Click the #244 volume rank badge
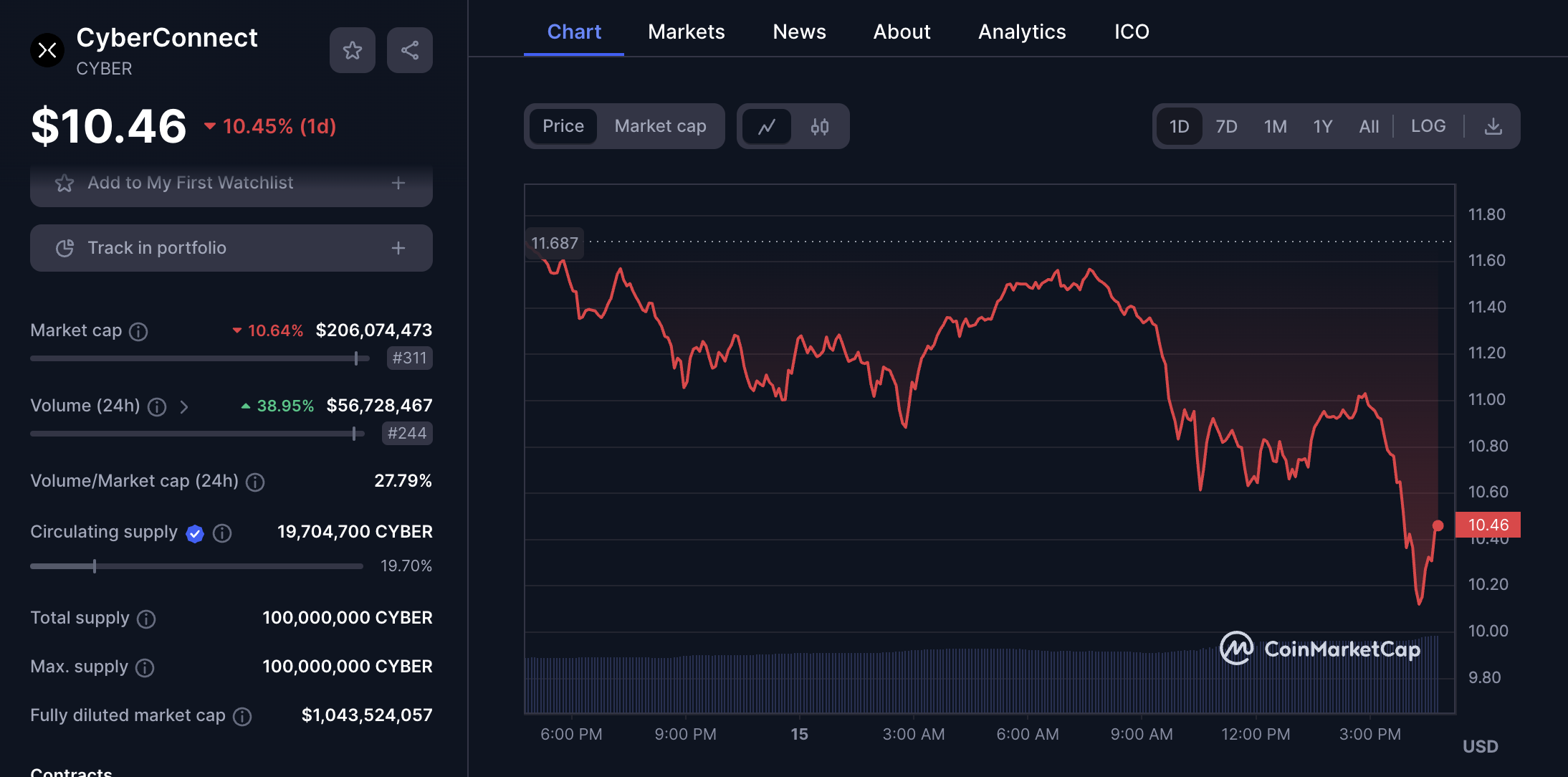The image size is (1568, 777). coord(407,433)
